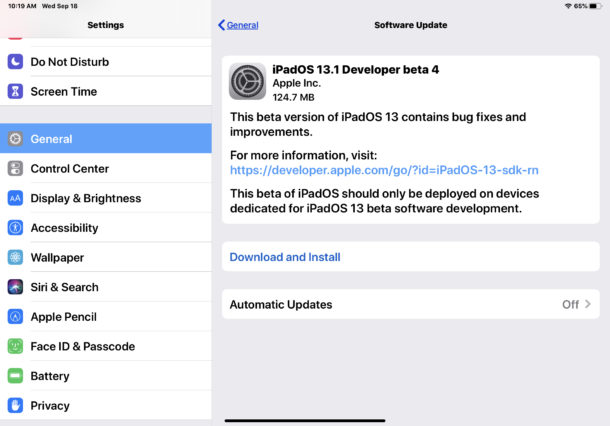Tap the Face ID & Passcode icon
This screenshot has height=426, width=610.
click(15, 346)
